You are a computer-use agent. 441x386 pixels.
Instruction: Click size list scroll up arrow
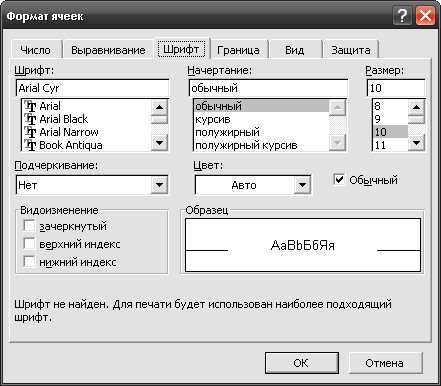click(416, 107)
